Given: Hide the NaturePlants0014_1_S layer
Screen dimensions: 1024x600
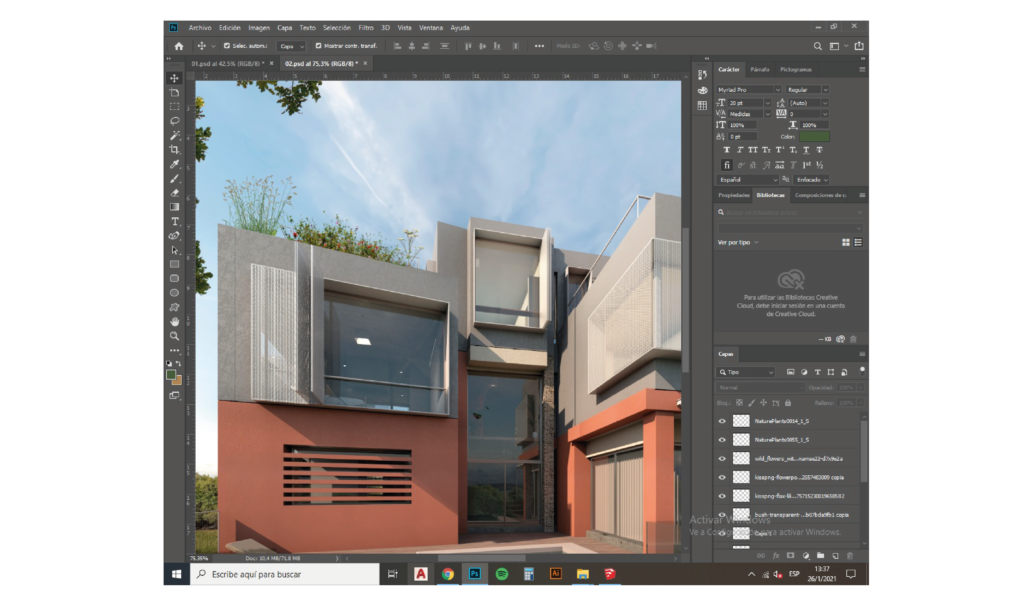Looking at the screenshot, I should point(722,421).
